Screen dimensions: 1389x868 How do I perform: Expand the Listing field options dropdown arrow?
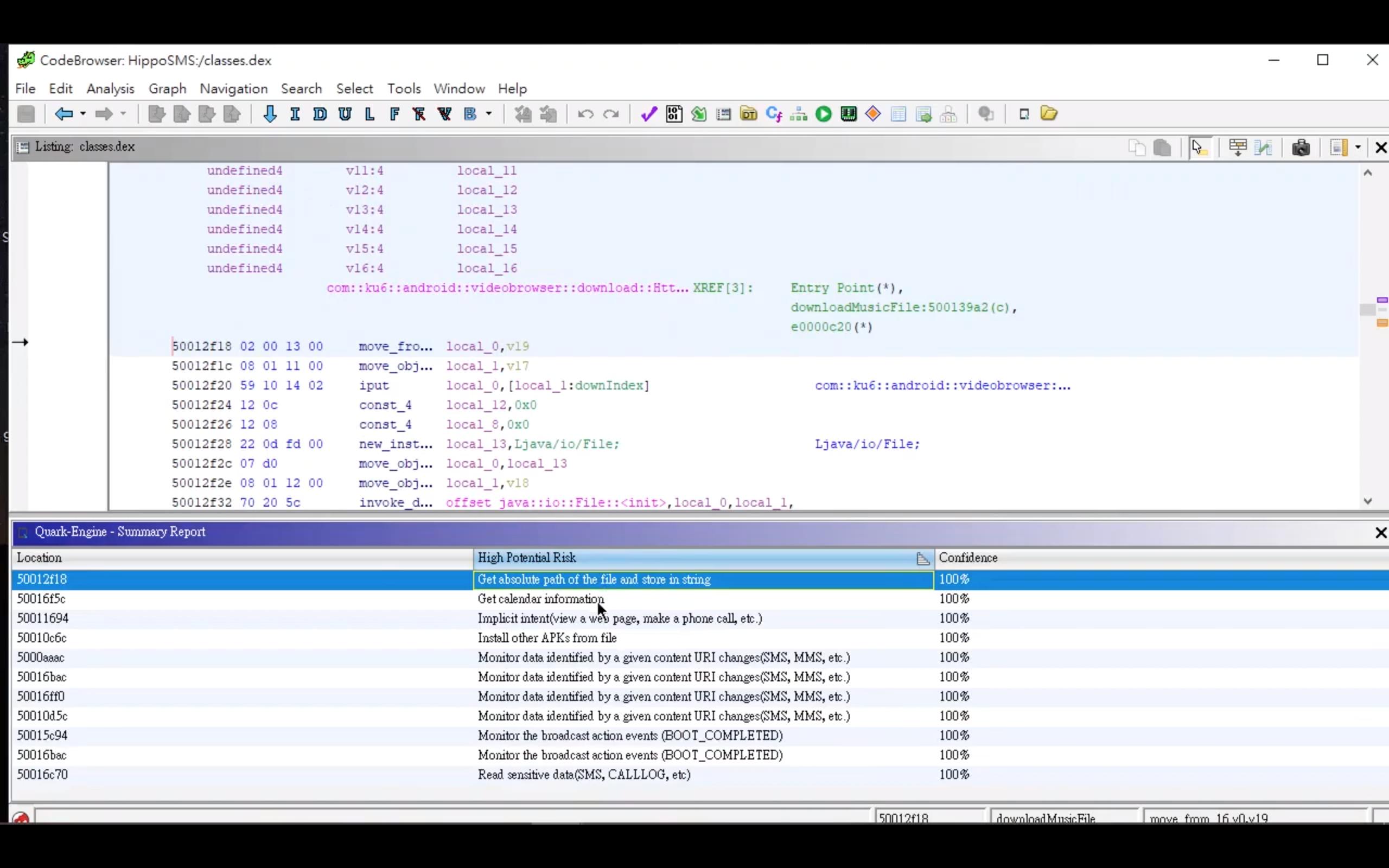click(1358, 148)
